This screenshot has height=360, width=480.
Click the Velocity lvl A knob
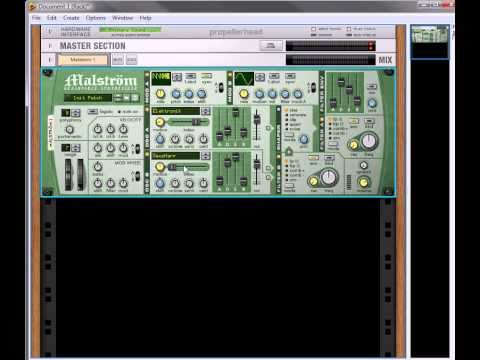click(98, 129)
